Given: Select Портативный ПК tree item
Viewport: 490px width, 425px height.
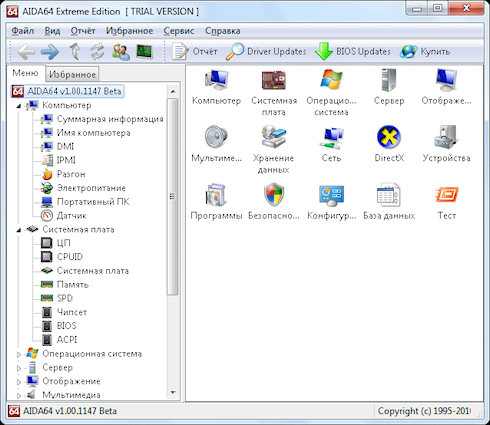Looking at the screenshot, I should click(x=85, y=202).
